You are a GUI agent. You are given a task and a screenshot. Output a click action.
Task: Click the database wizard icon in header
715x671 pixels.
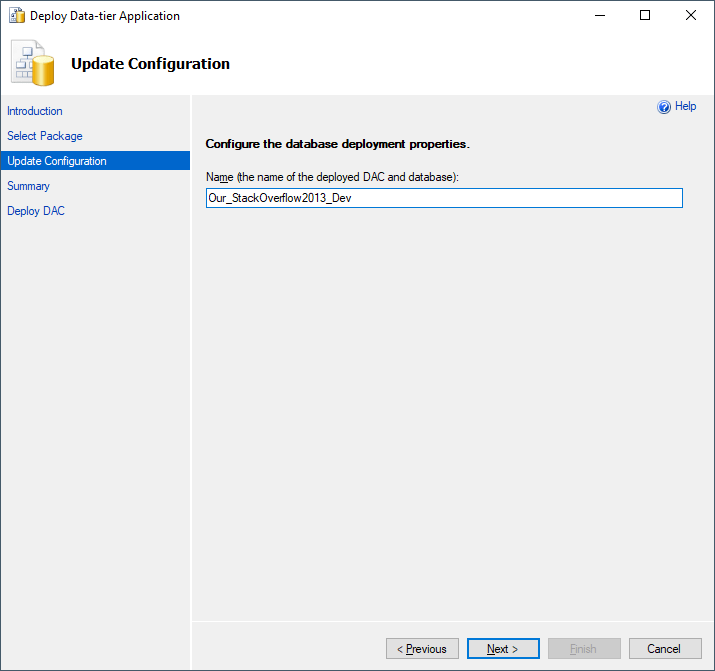click(33, 63)
